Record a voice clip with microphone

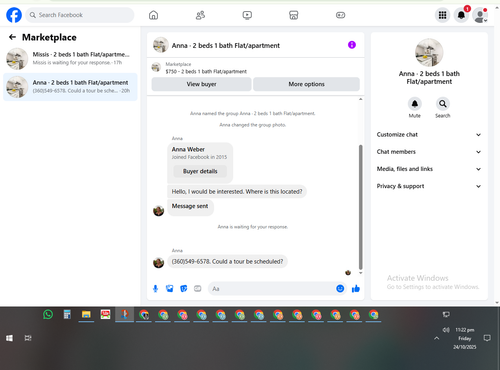coord(155,289)
